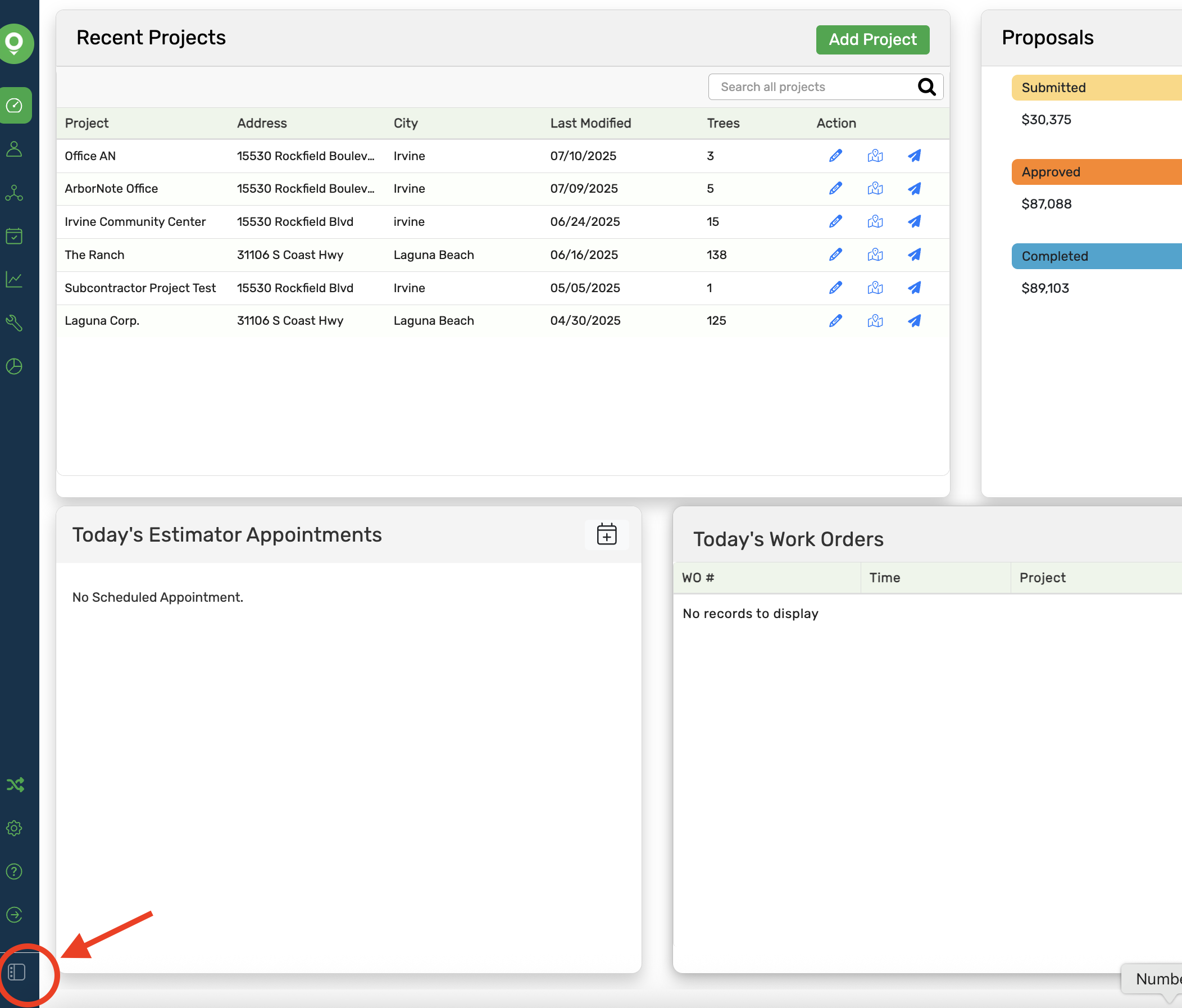Open the Office AN project name

click(90, 156)
